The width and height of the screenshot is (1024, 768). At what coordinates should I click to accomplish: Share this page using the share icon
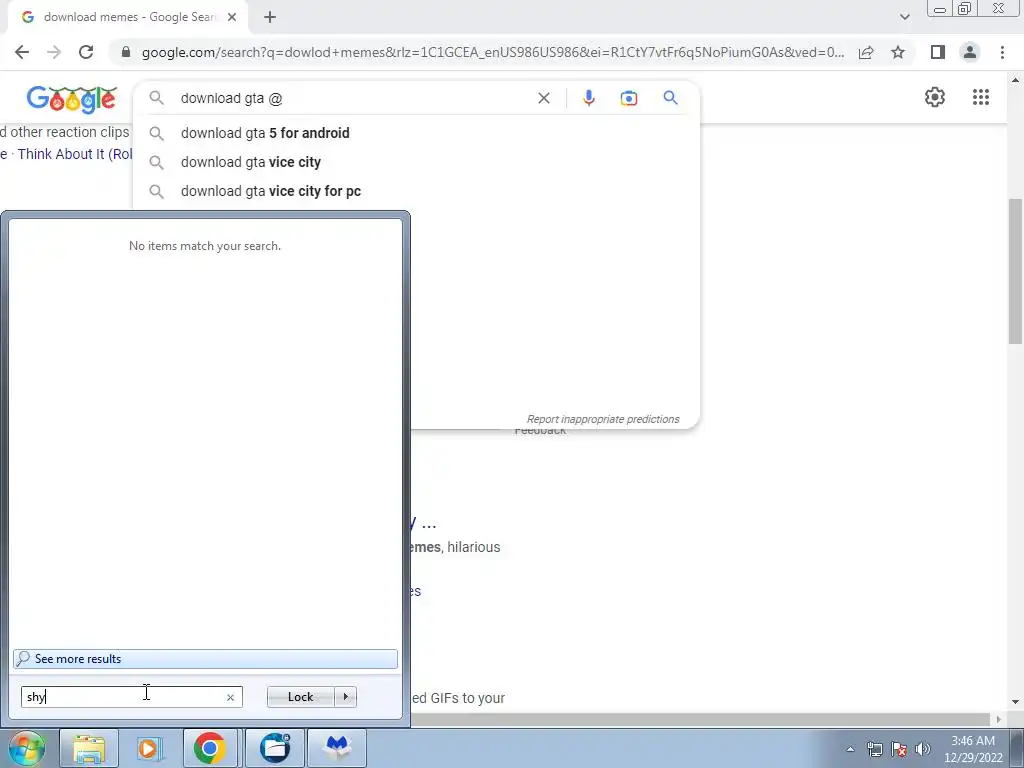click(866, 52)
